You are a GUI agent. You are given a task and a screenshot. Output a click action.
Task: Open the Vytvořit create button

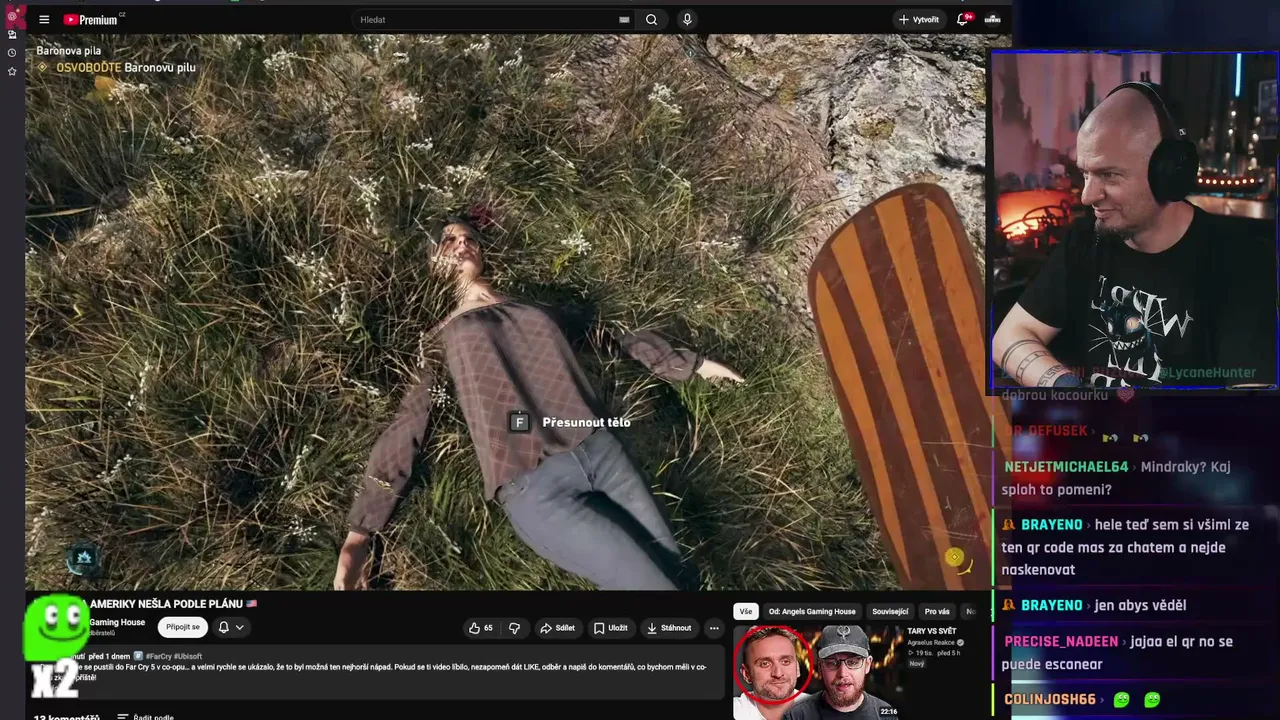918,19
